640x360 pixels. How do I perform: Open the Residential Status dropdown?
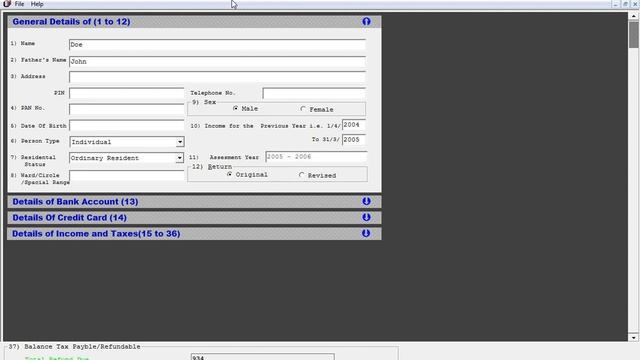[179, 158]
